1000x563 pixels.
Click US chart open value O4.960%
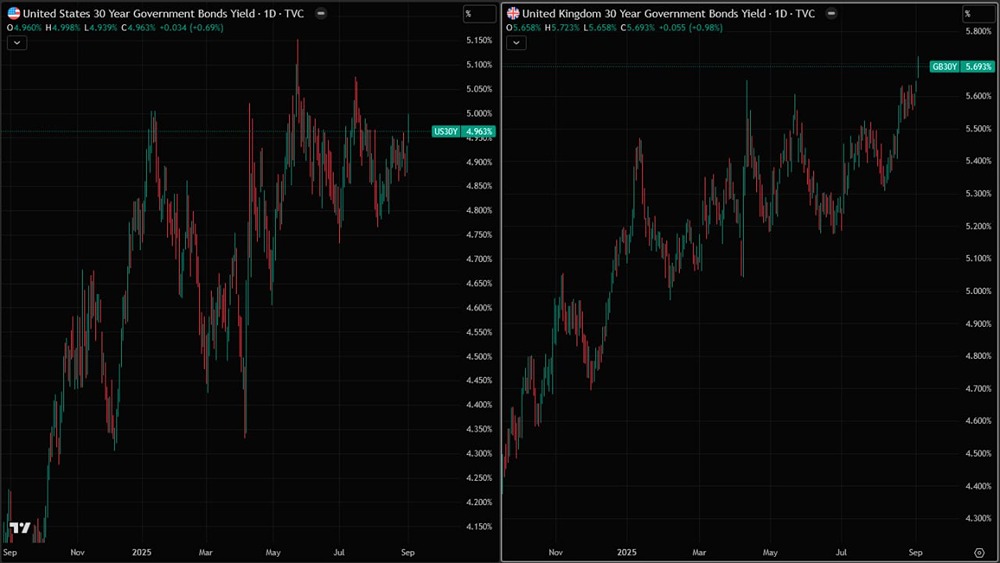[24, 28]
